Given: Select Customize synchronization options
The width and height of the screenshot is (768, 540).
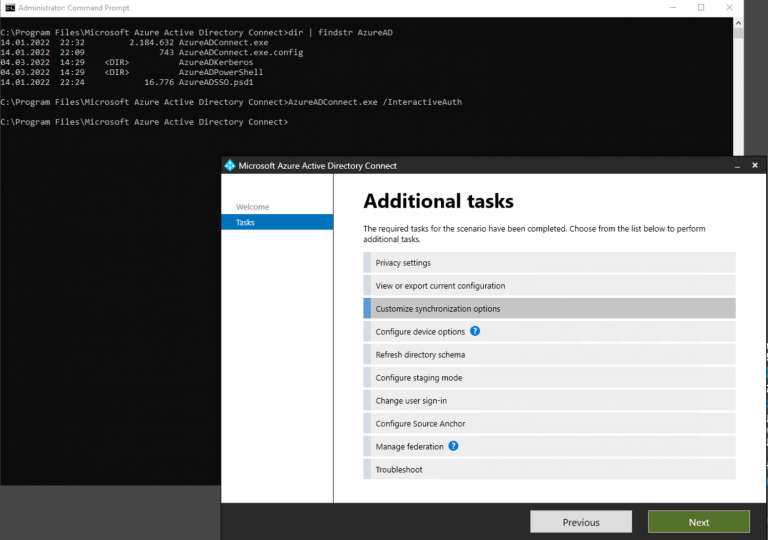Looking at the screenshot, I should click(549, 309).
